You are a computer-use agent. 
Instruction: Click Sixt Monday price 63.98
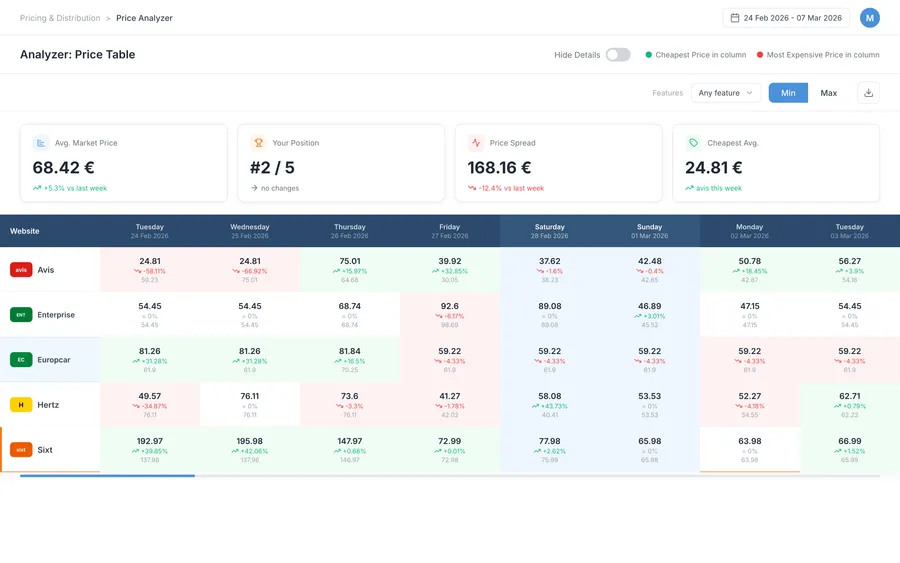(749, 441)
